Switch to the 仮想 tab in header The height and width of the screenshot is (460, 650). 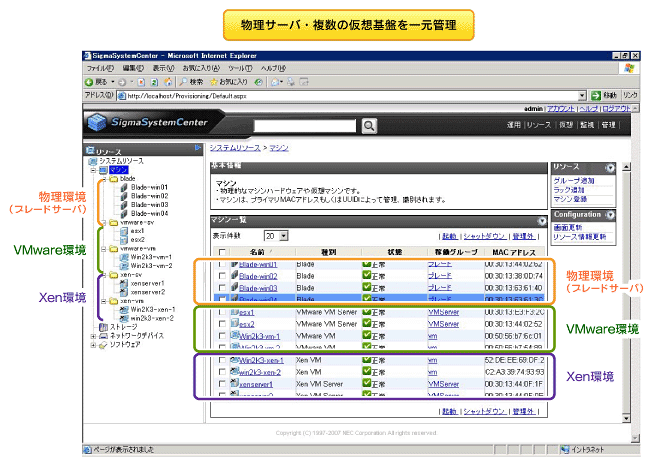pos(565,125)
